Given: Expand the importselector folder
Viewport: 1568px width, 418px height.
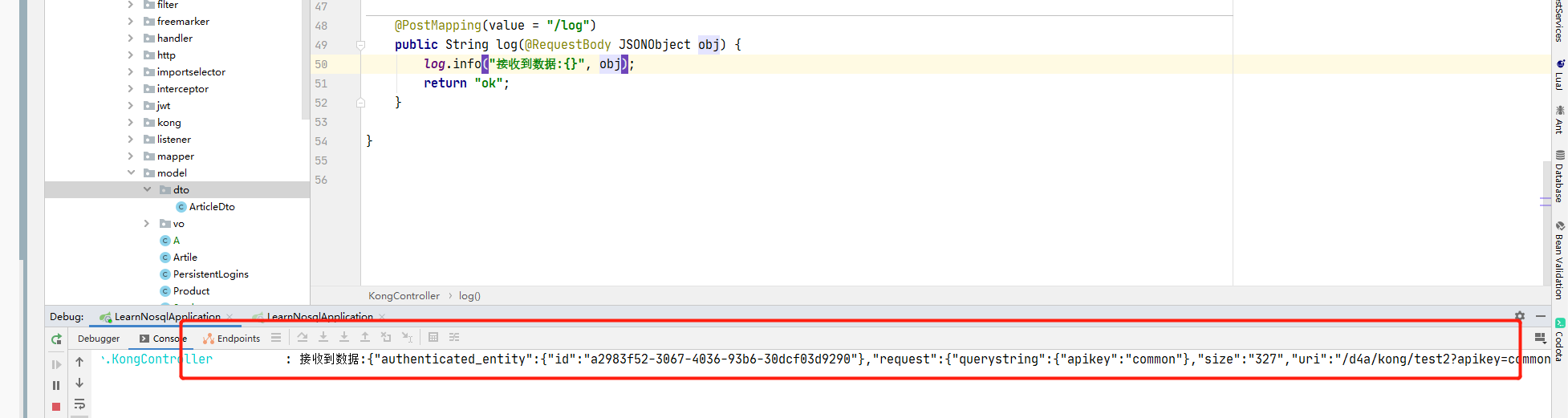Looking at the screenshot, I should point(131,72).
